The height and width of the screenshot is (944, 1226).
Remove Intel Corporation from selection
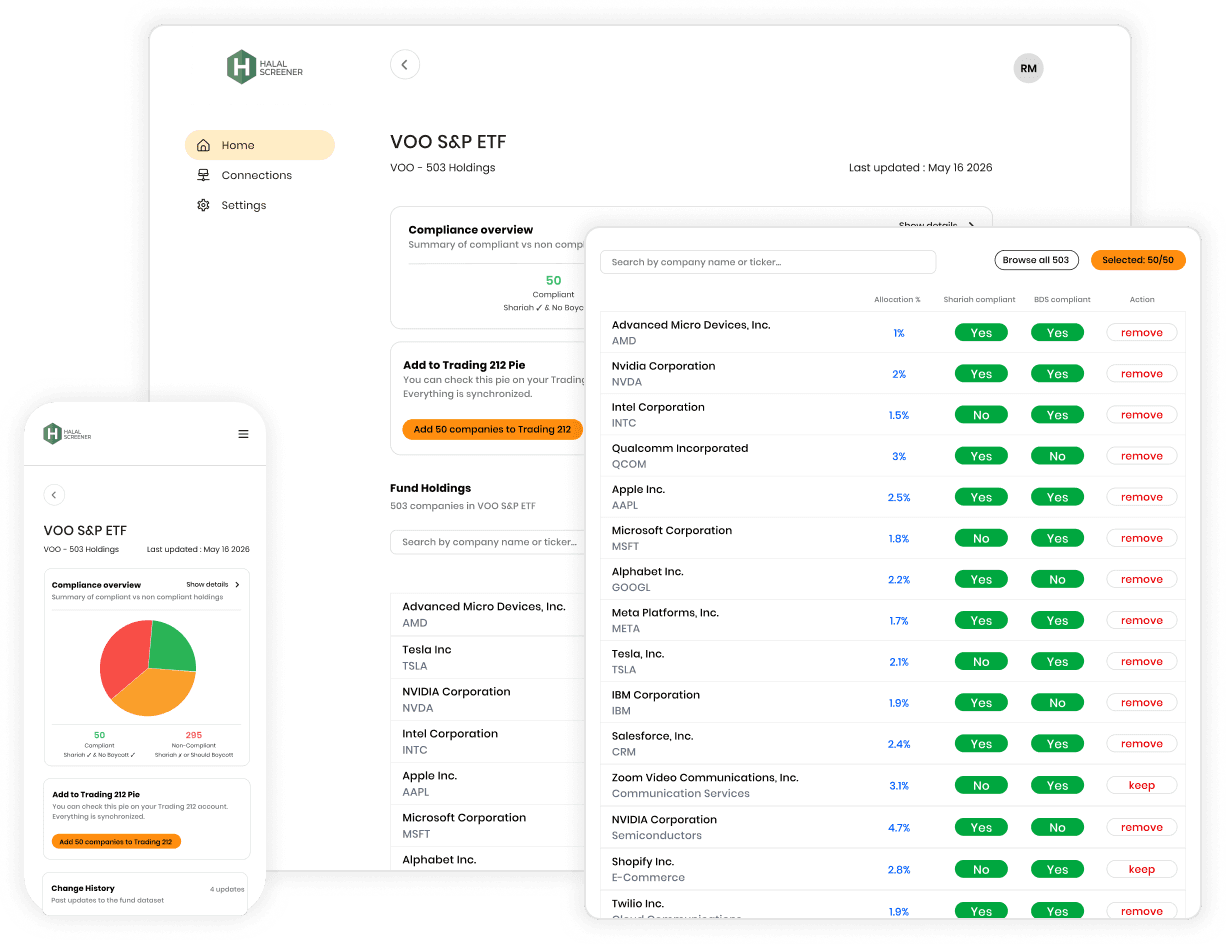[x=1141, y=415]
